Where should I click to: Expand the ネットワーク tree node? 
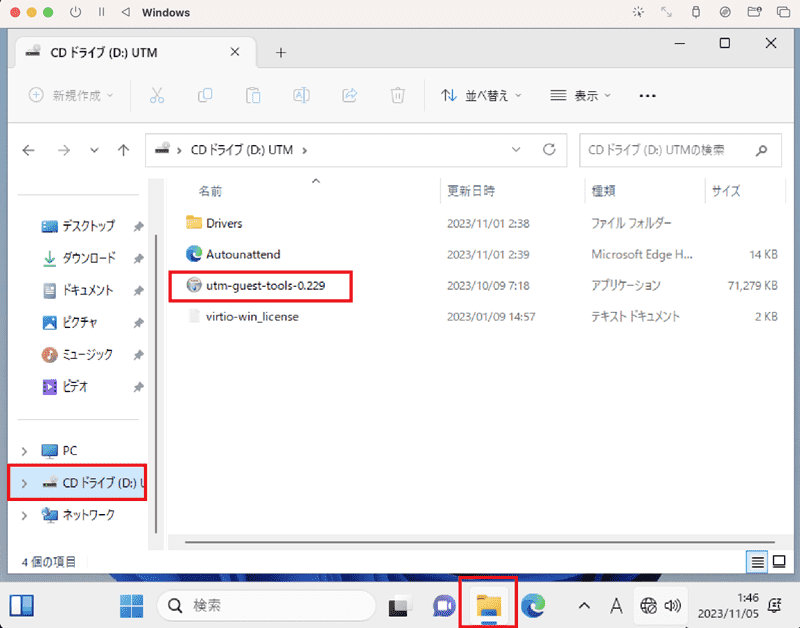pyautogui.click(x=24, y=515)
